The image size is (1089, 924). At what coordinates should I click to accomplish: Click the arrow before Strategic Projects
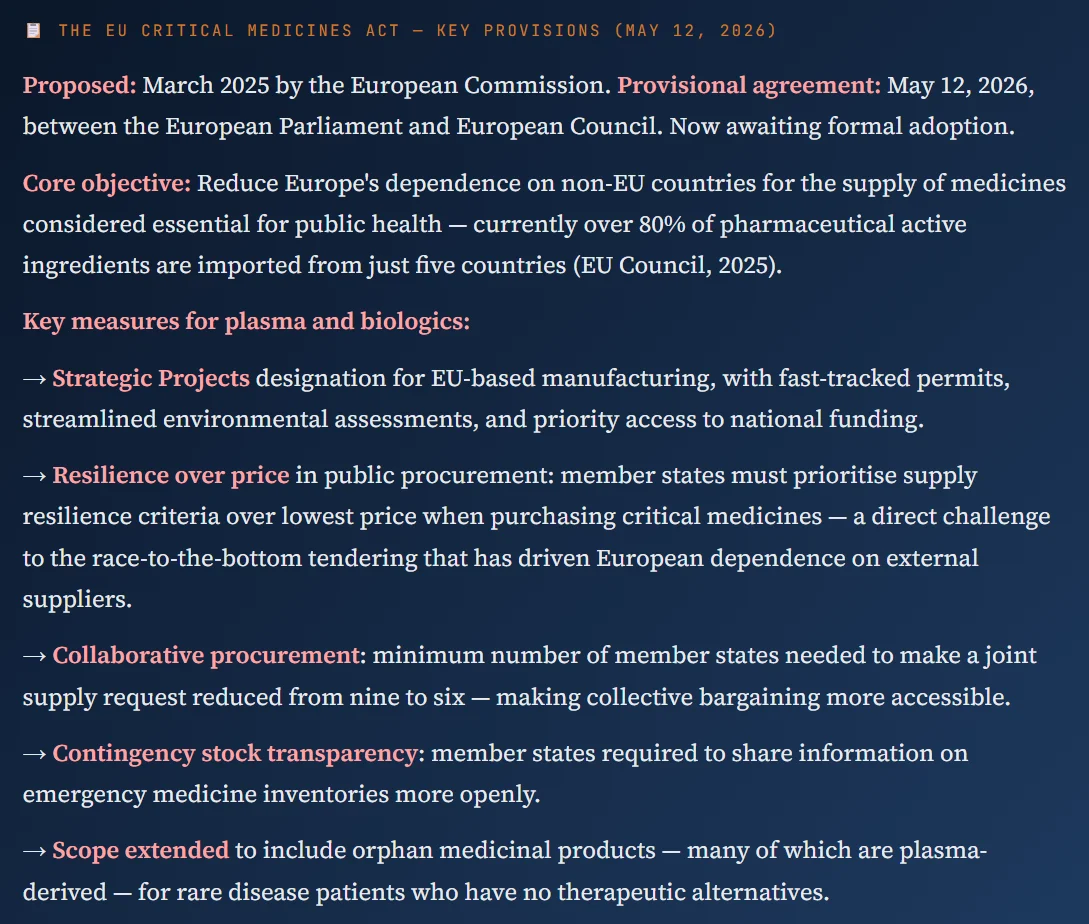(35, 379)
